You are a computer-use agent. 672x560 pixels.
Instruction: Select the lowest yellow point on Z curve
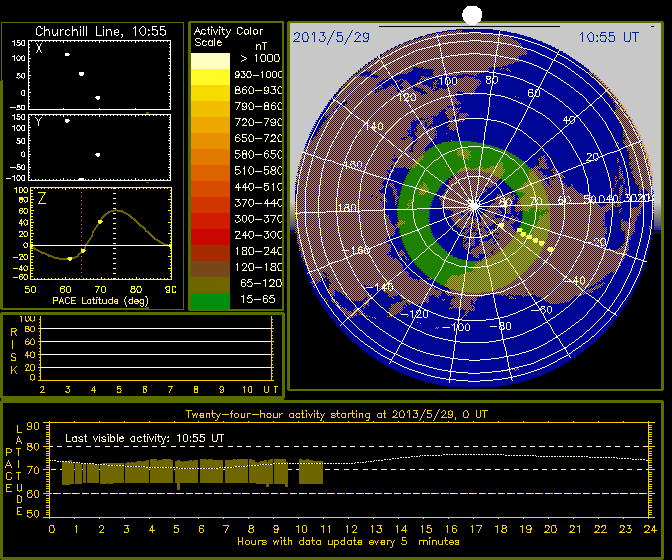point(70,259)
